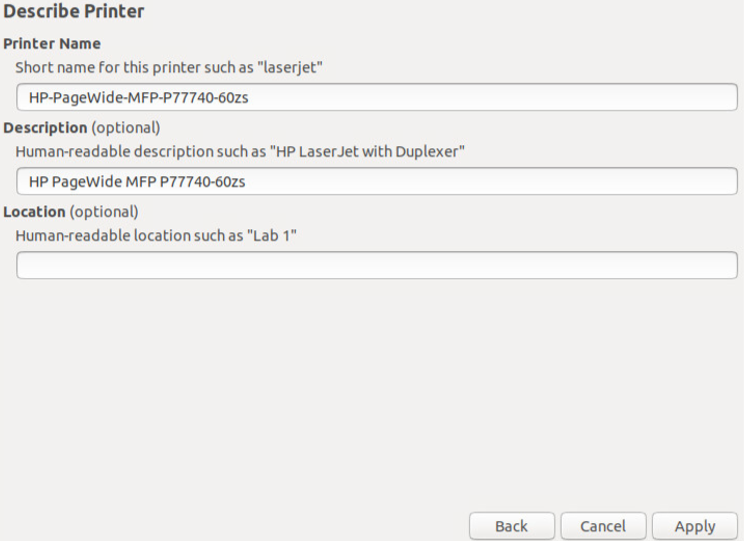749x541 pixels.
Task: Click the bold "Printer Name" label
Action: click(52, 44)
